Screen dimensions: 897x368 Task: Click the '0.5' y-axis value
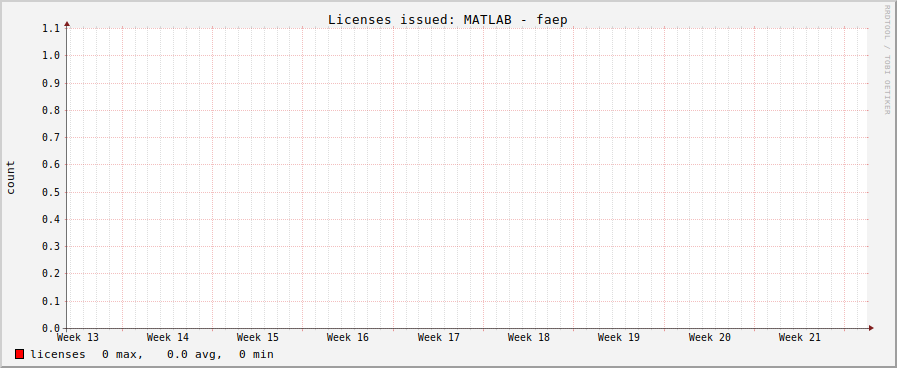[x=51, y=192]
